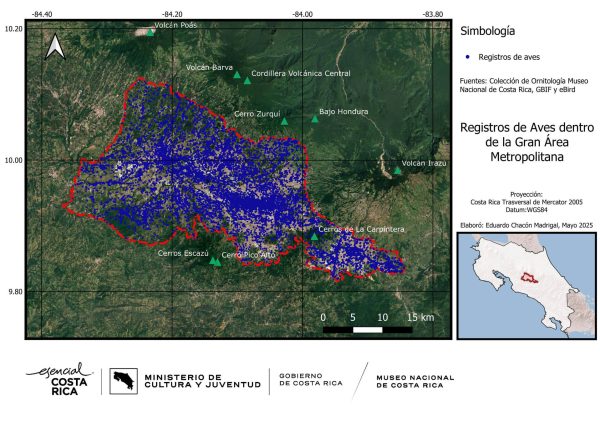Click the Cerro Zurquí triangle marker

(x=284, y=121)
